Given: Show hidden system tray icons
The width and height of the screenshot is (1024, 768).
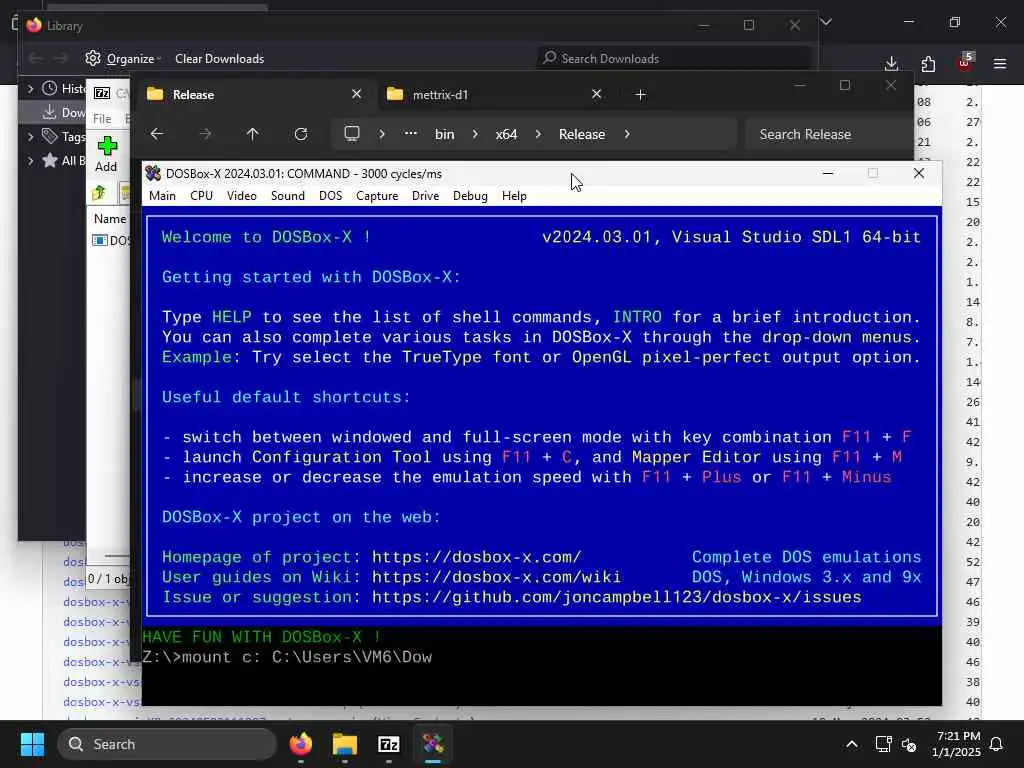Looking at the screenshot, I should 852,744.
